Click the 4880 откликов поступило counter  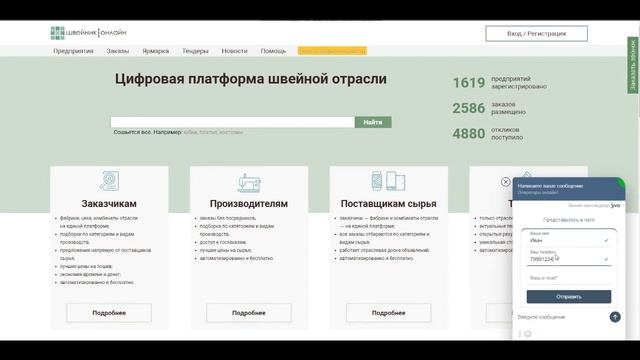tap(488, 133)
